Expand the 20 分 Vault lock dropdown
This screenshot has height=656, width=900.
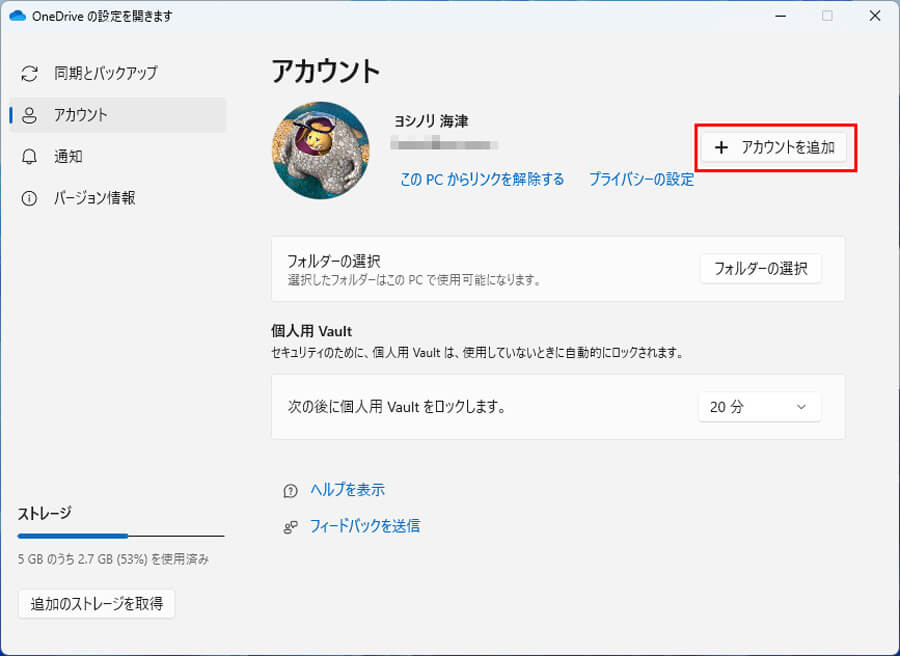click(x=759, y=407)
